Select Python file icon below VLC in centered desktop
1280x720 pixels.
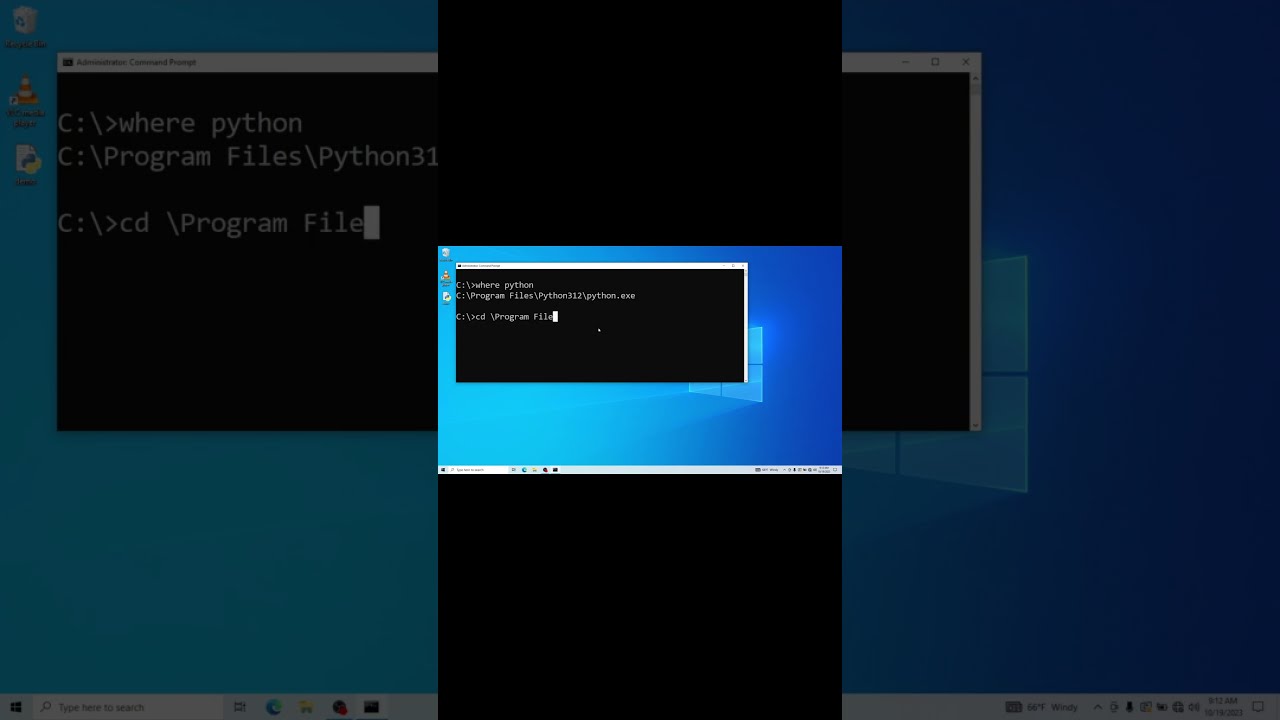(446, 297)
